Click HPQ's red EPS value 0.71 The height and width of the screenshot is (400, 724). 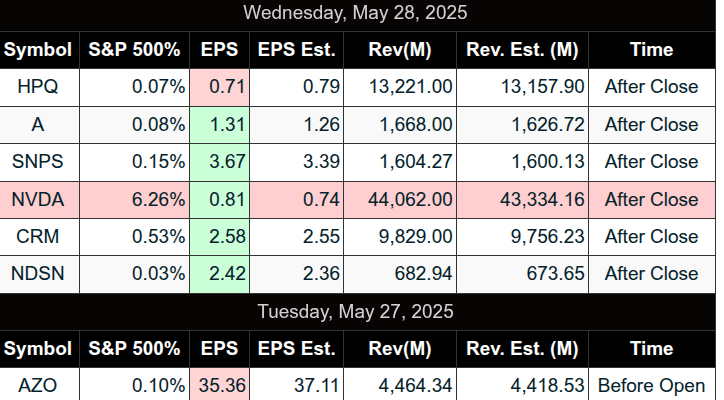tap(219, 87)
